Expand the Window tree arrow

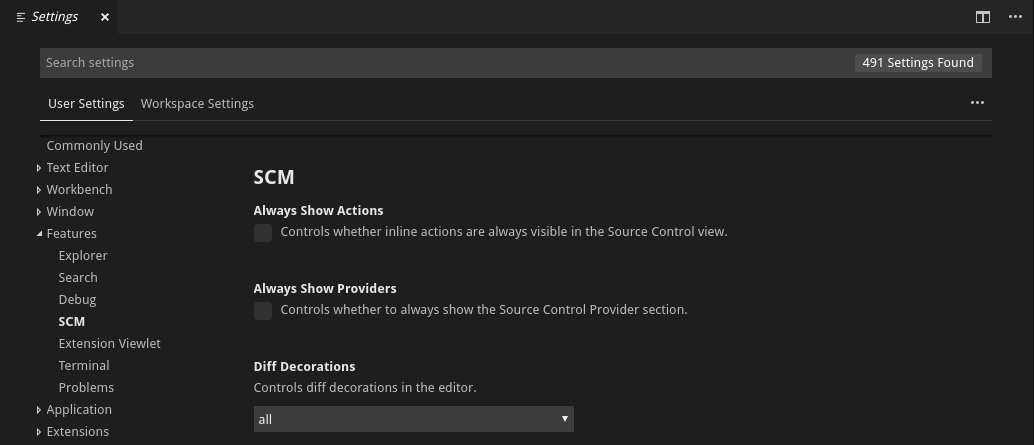[39, 212]
